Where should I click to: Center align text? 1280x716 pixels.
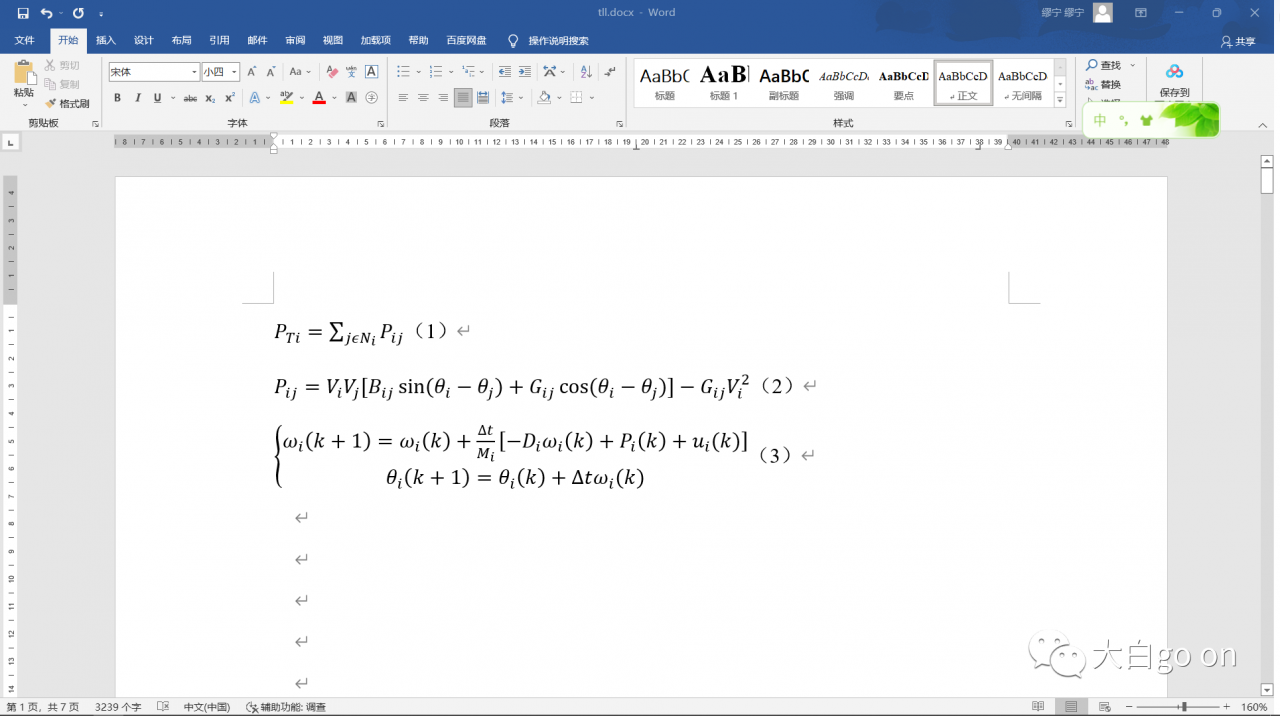[423, 98]
